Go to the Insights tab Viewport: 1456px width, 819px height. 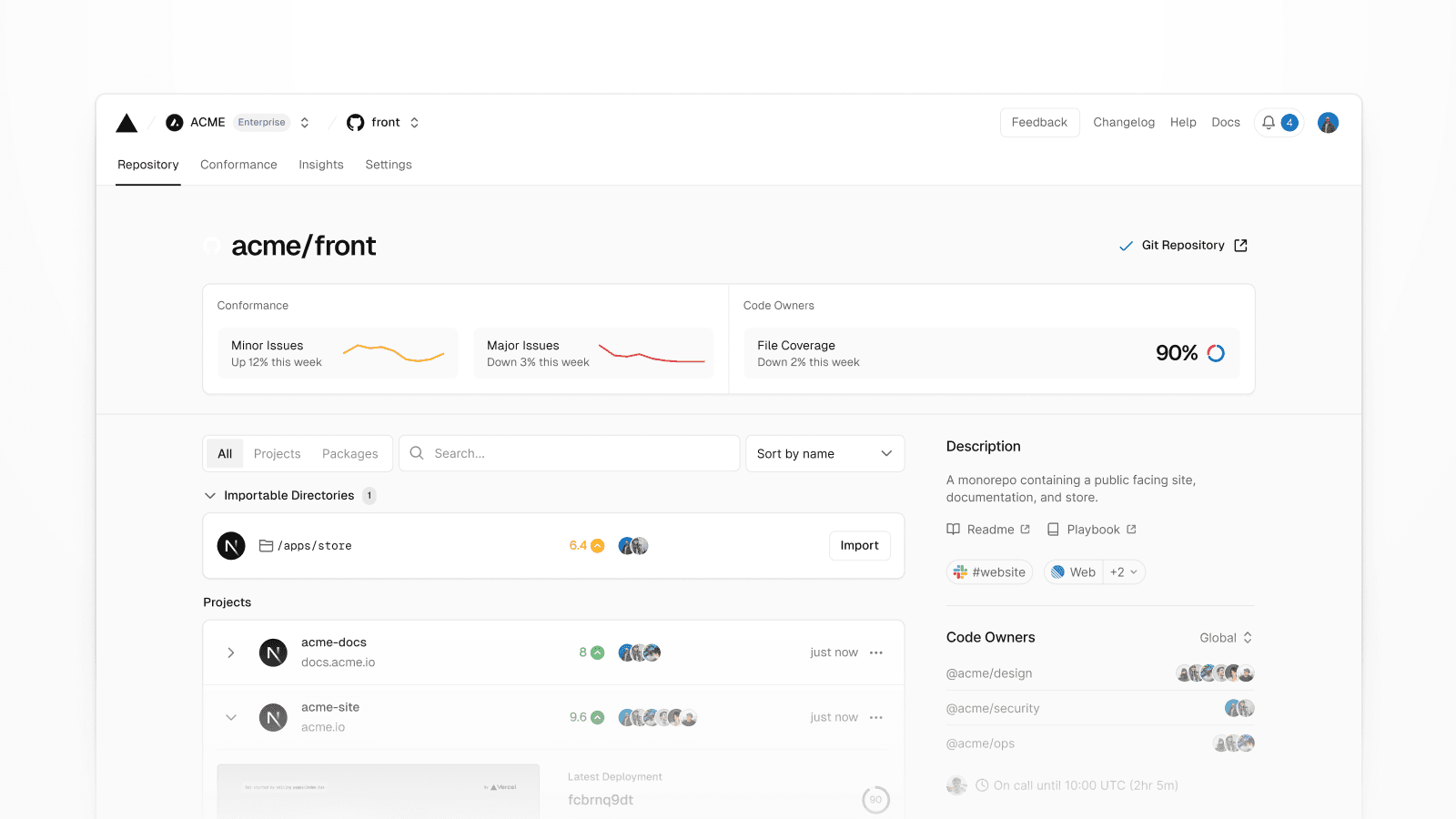321,165
